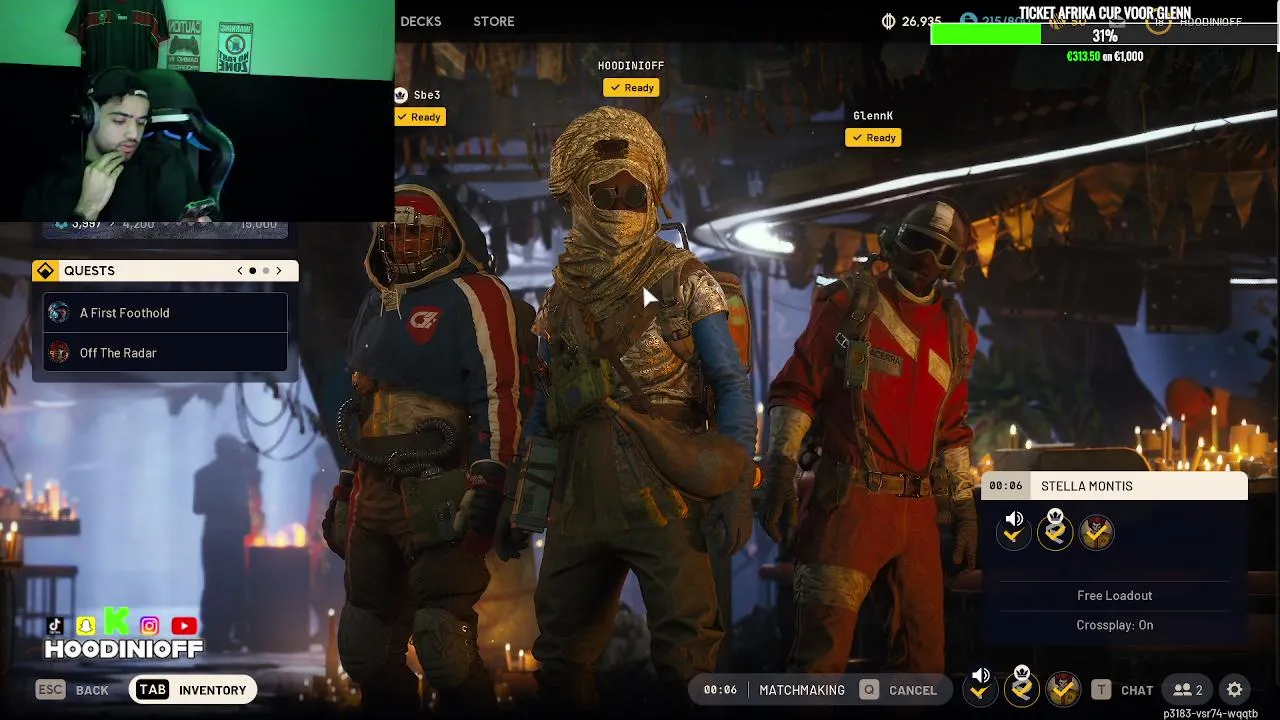The image size is (1280, 720).
Task: Click the webcam feed thumbnail
Action: pyautogui.click(x=197, y=110)
